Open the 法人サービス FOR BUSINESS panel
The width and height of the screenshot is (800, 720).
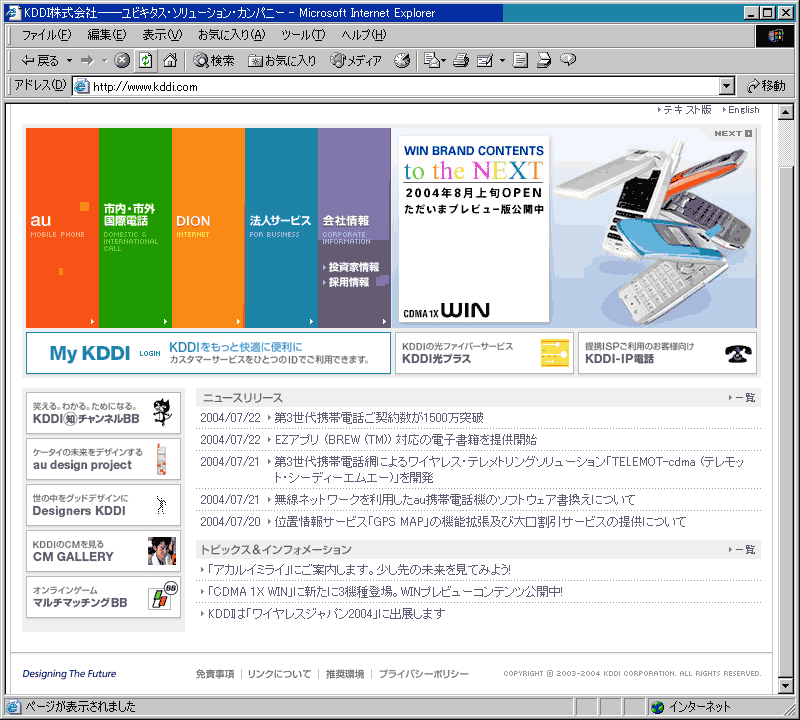(x=281, y=228)
